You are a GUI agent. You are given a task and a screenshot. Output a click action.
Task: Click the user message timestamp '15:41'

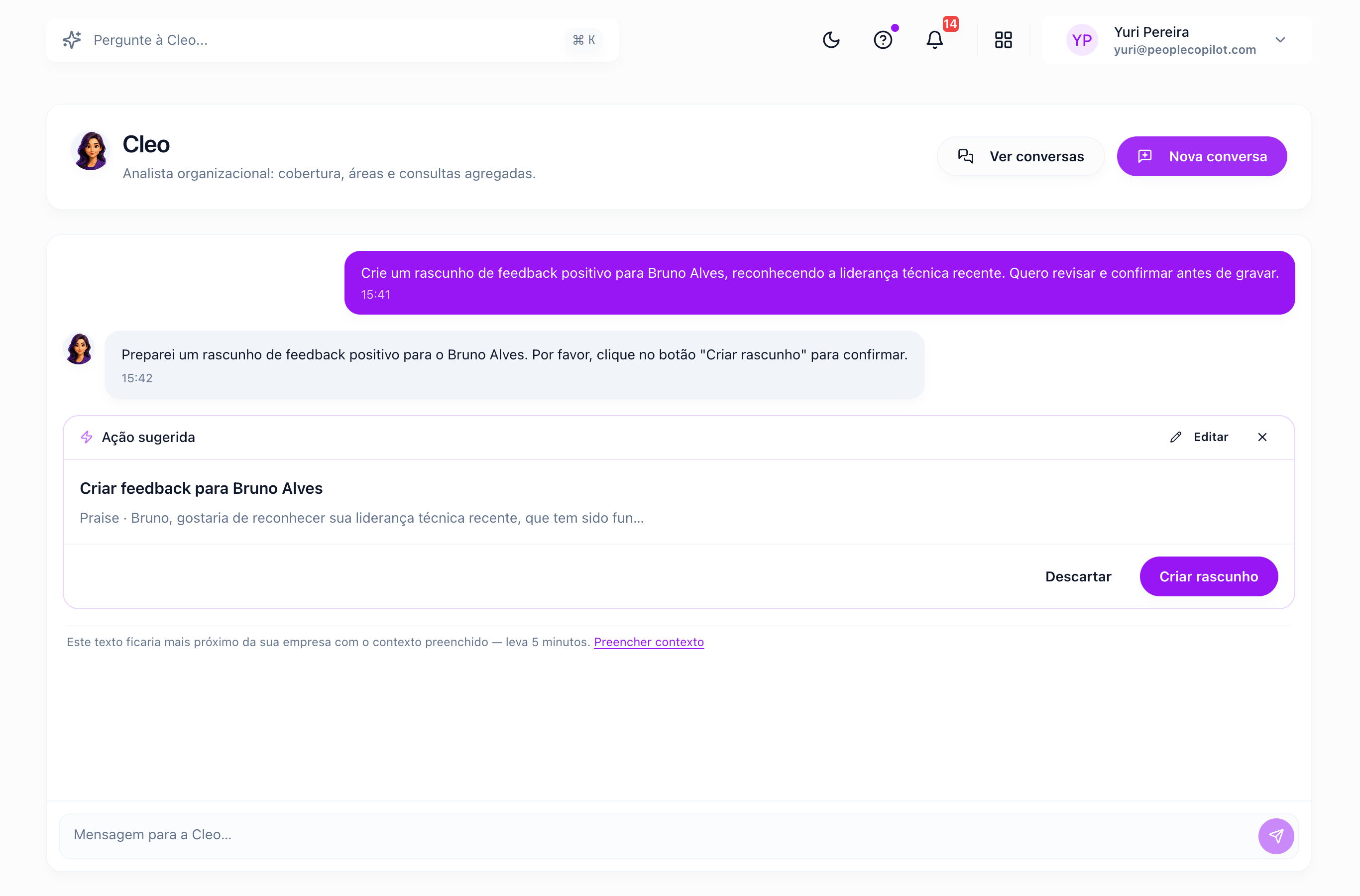(375, 295)
